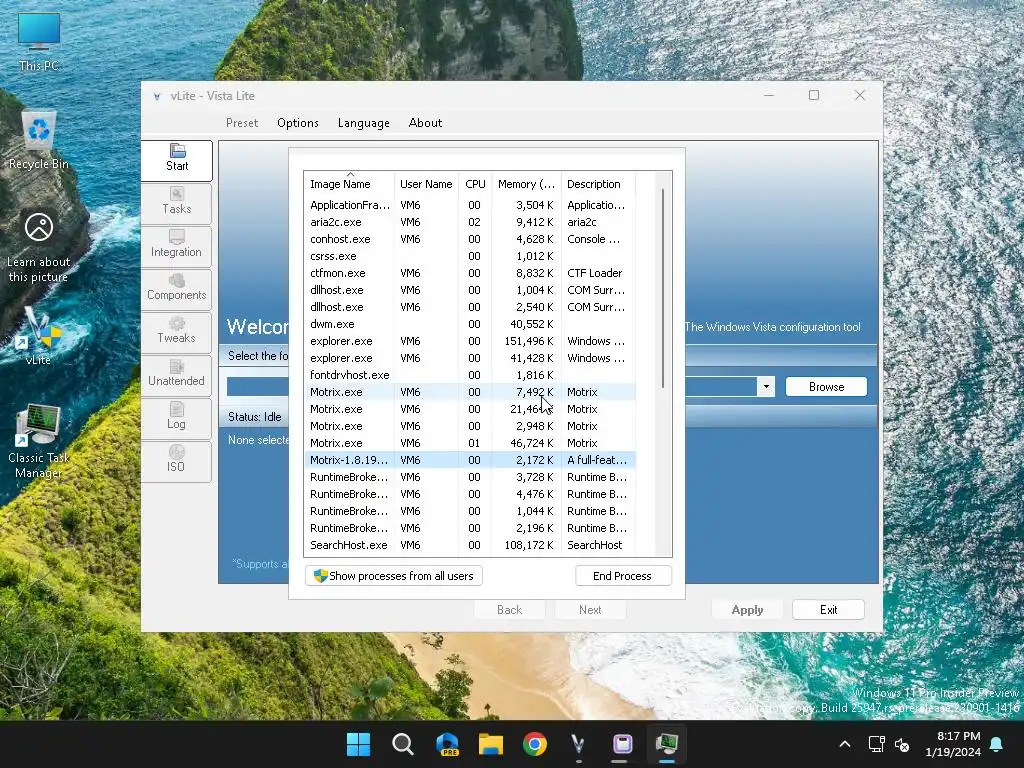Image resolution: width=1024 pixels, height=768 pixels.
Task: Open the About menu
Action: (425, 123)
